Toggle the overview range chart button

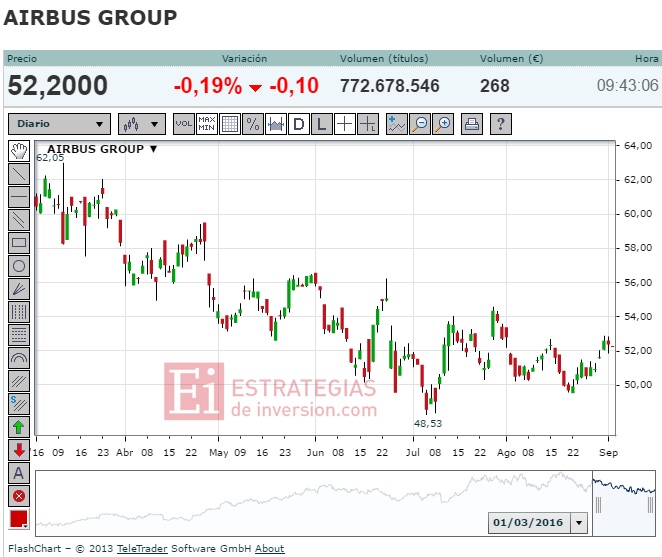pyautogui.click(x=276, y=124)
